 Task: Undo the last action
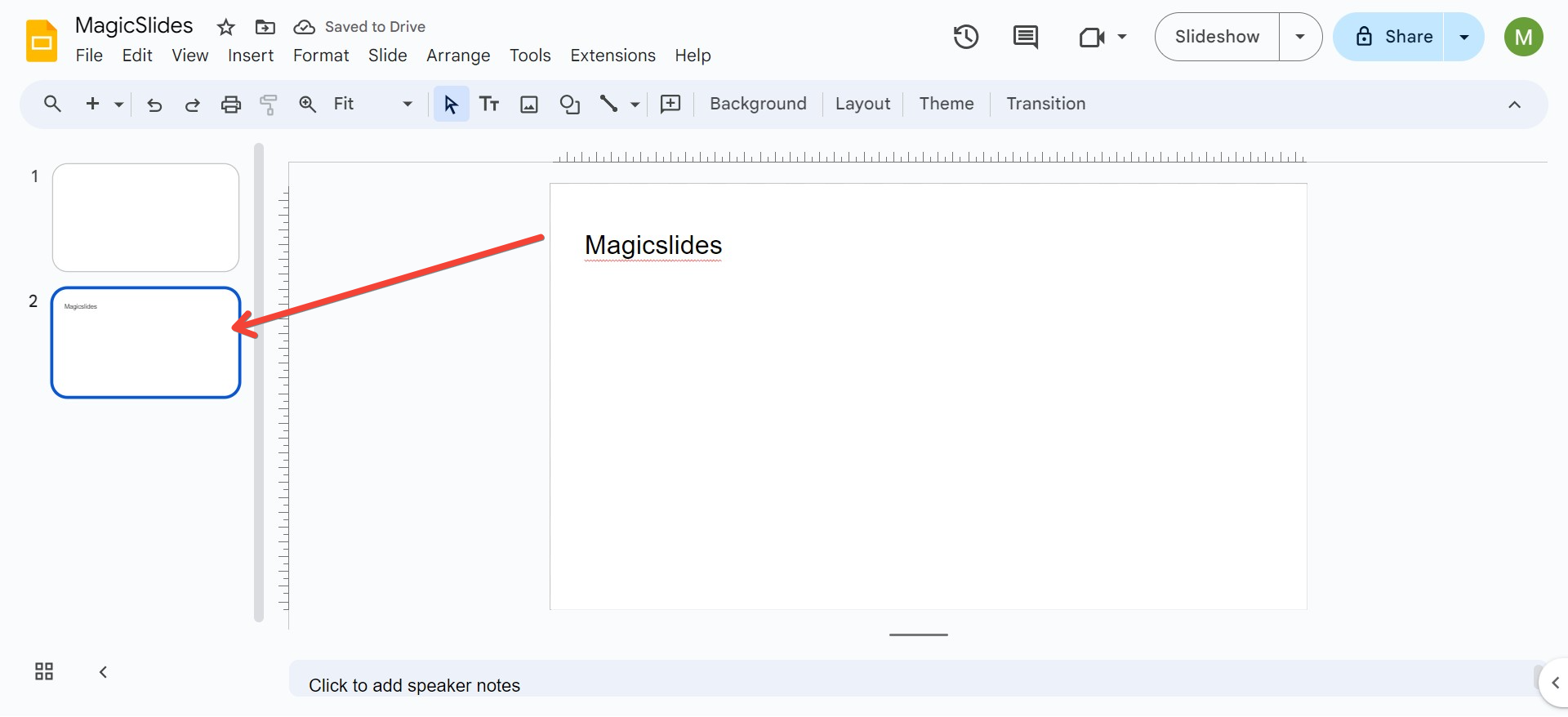click(x=154, y=105)
